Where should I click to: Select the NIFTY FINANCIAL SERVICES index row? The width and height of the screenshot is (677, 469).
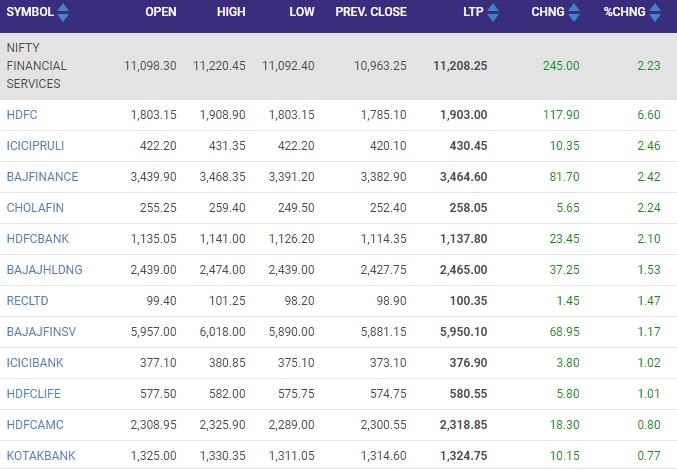(x=338, y=66)
